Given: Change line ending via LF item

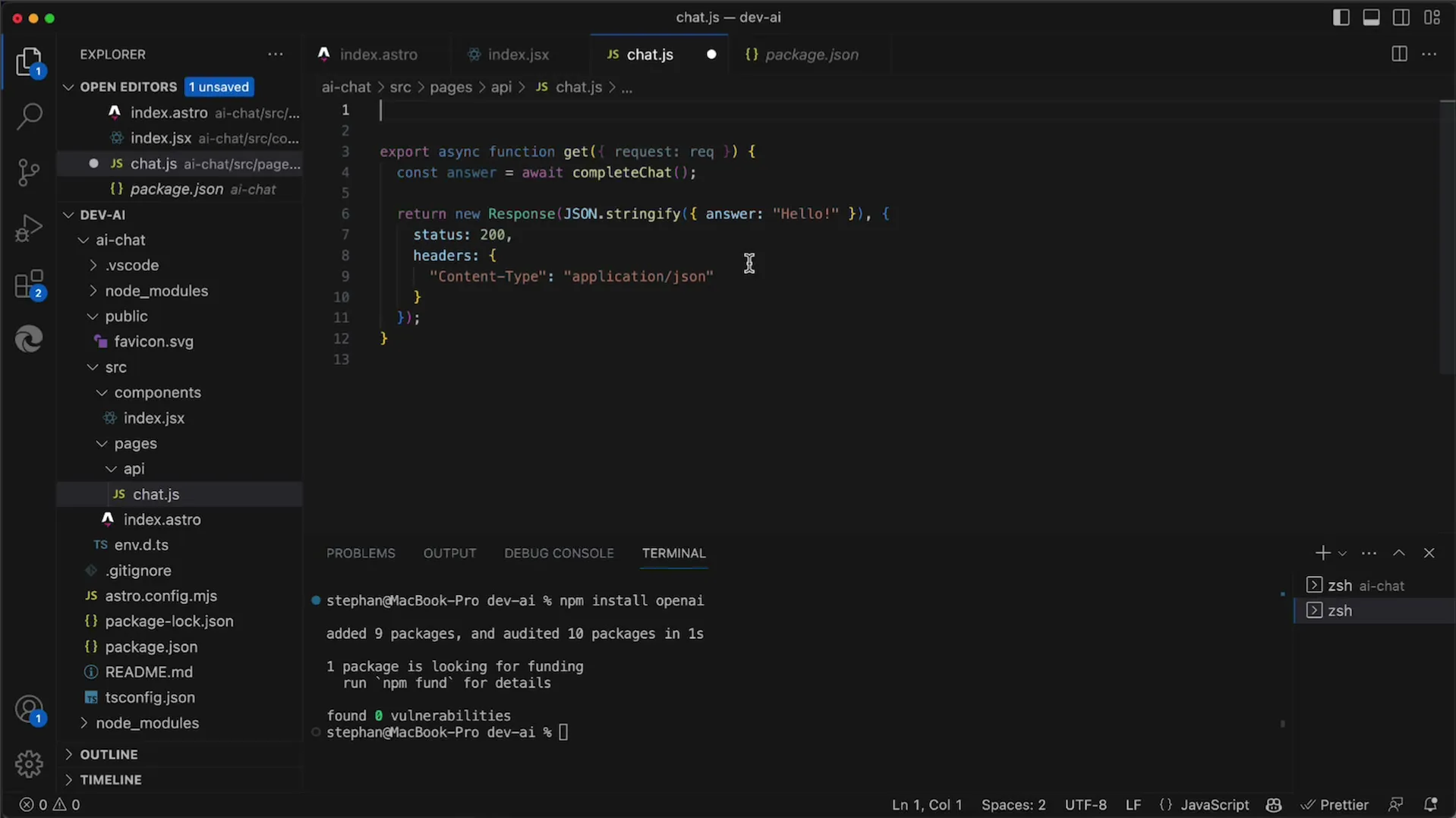Looking at the screenshot, I should [x=1133, y=804].
